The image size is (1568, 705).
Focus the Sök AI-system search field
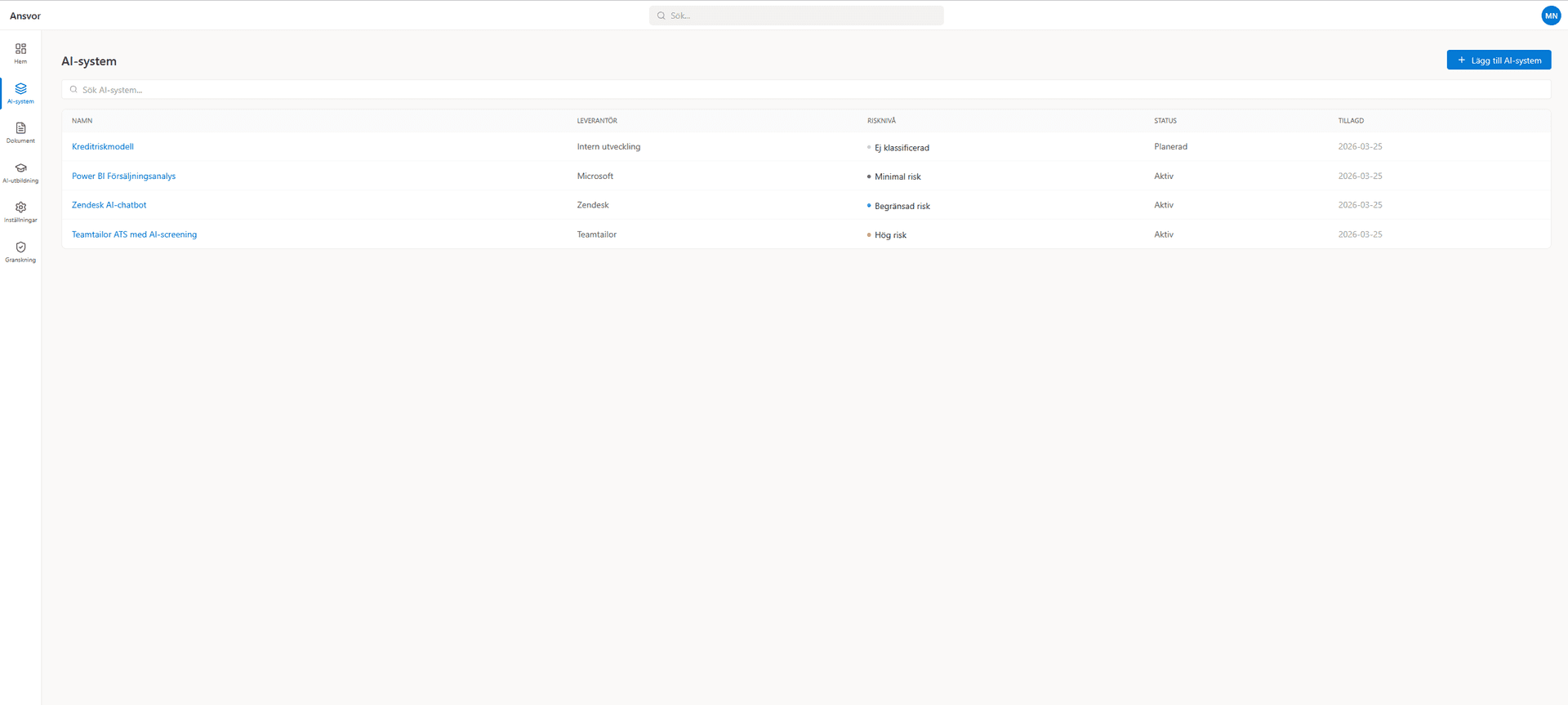(806, 90)
